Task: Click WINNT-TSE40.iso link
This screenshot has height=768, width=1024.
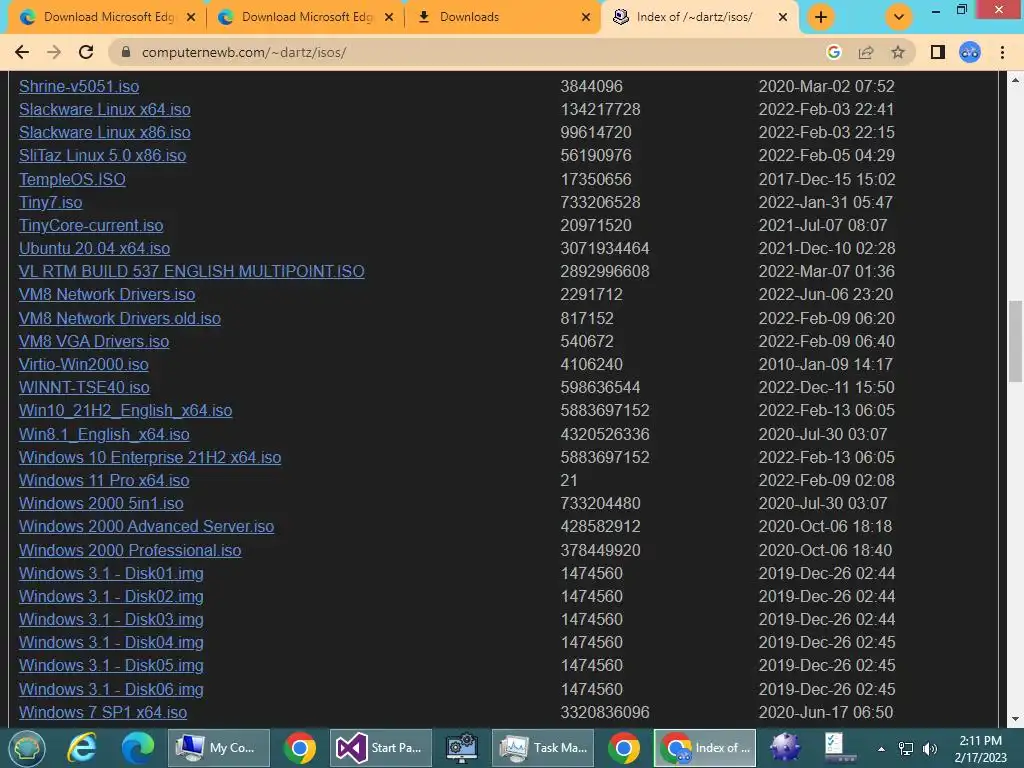Action: [x=84, y=387]
